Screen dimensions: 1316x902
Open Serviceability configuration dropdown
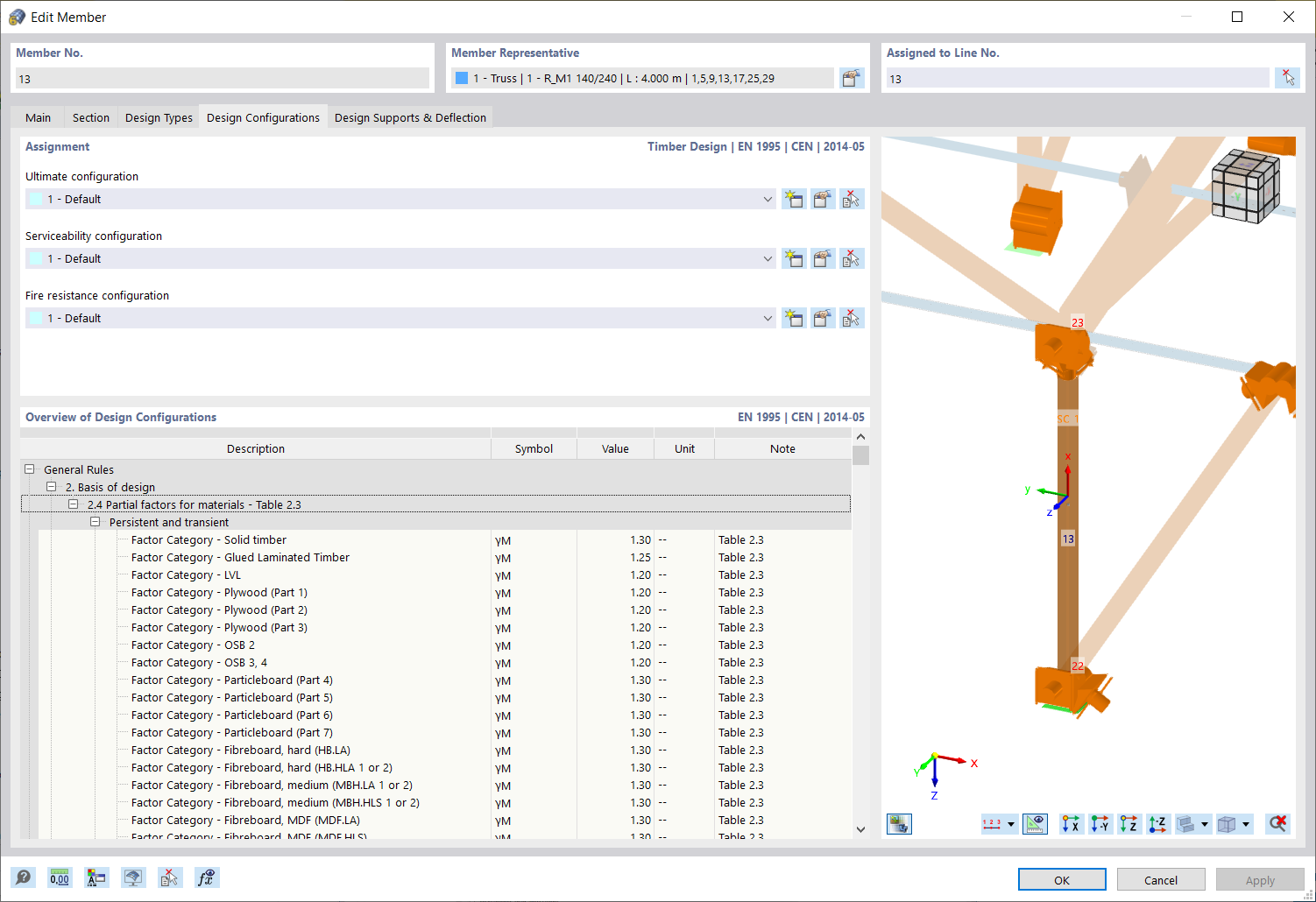768,258
